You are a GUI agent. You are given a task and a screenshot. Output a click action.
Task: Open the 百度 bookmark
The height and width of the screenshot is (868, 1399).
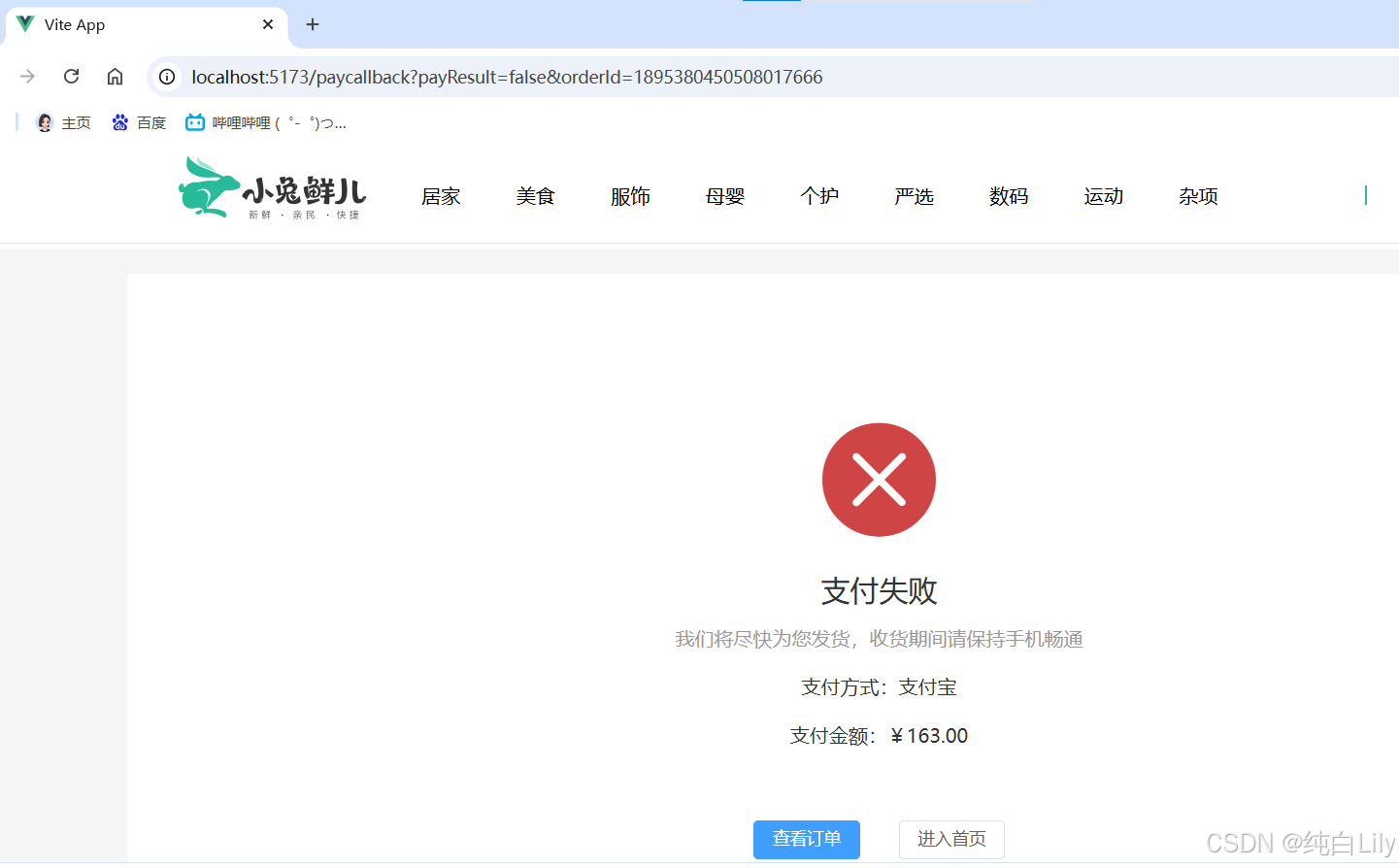[139, 122]
